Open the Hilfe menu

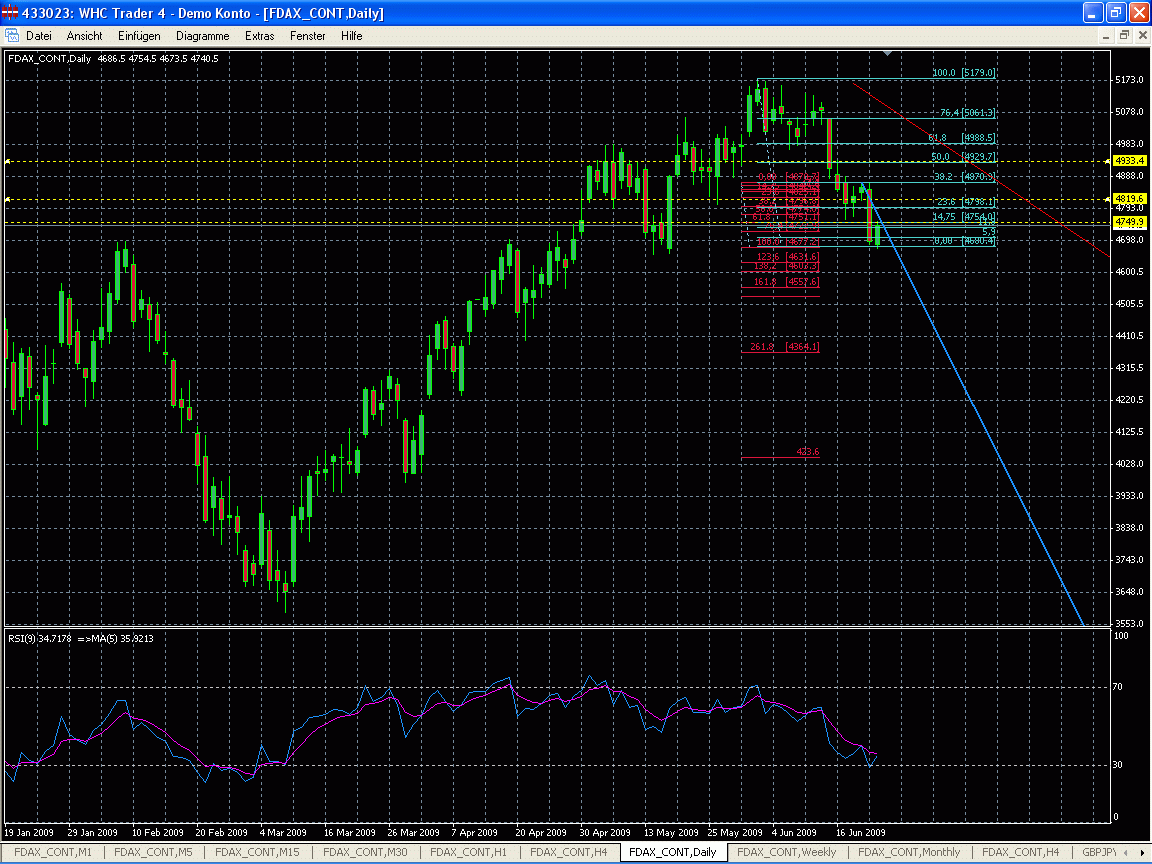[x=351, y=35]
